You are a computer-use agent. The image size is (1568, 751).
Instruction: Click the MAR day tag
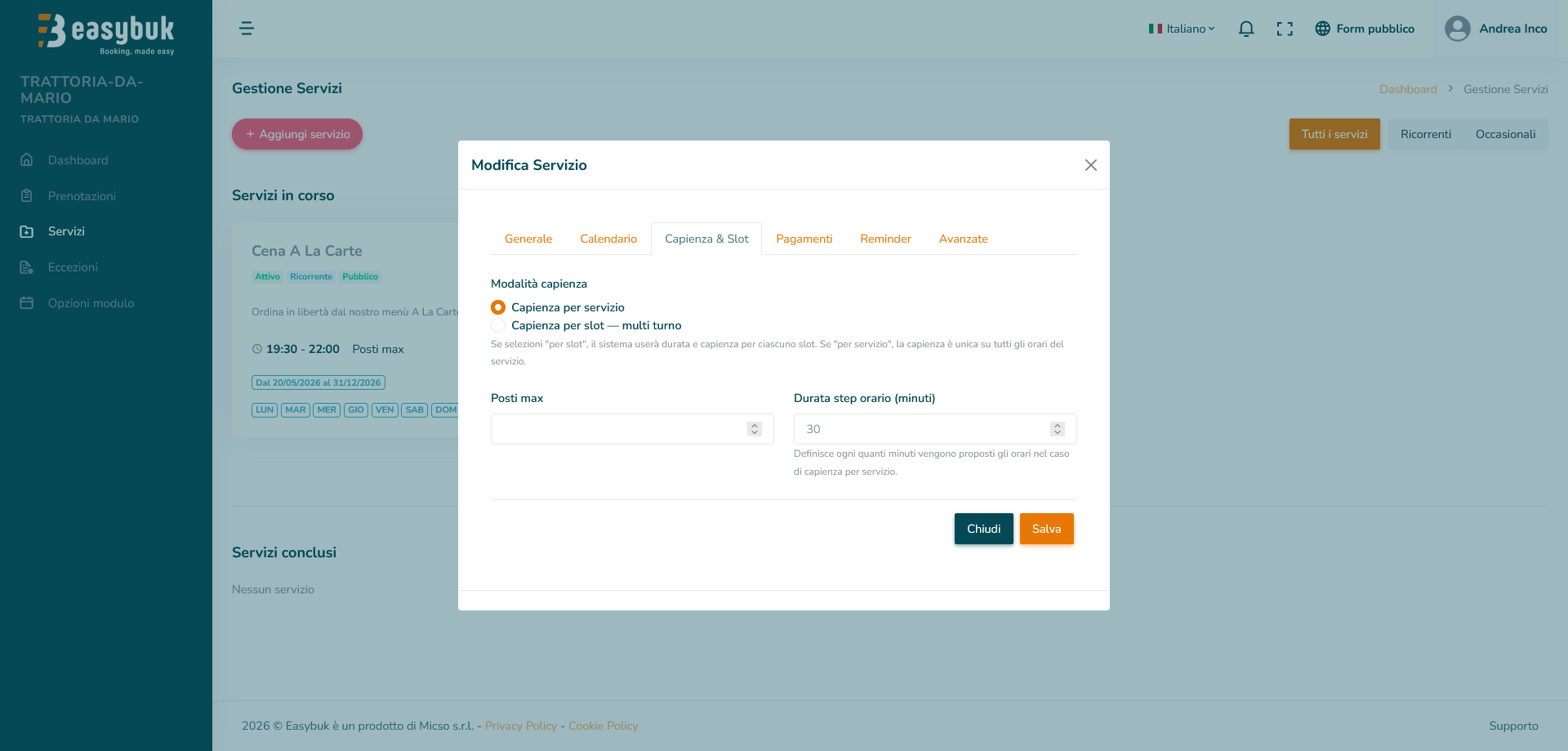click(x=296, y=410)
